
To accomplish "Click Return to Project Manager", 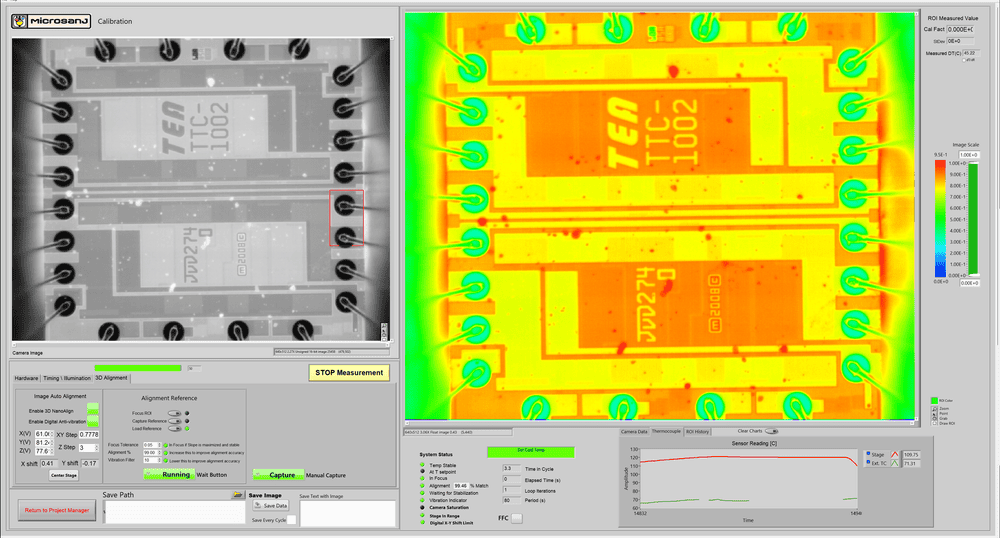I will 54,510.
